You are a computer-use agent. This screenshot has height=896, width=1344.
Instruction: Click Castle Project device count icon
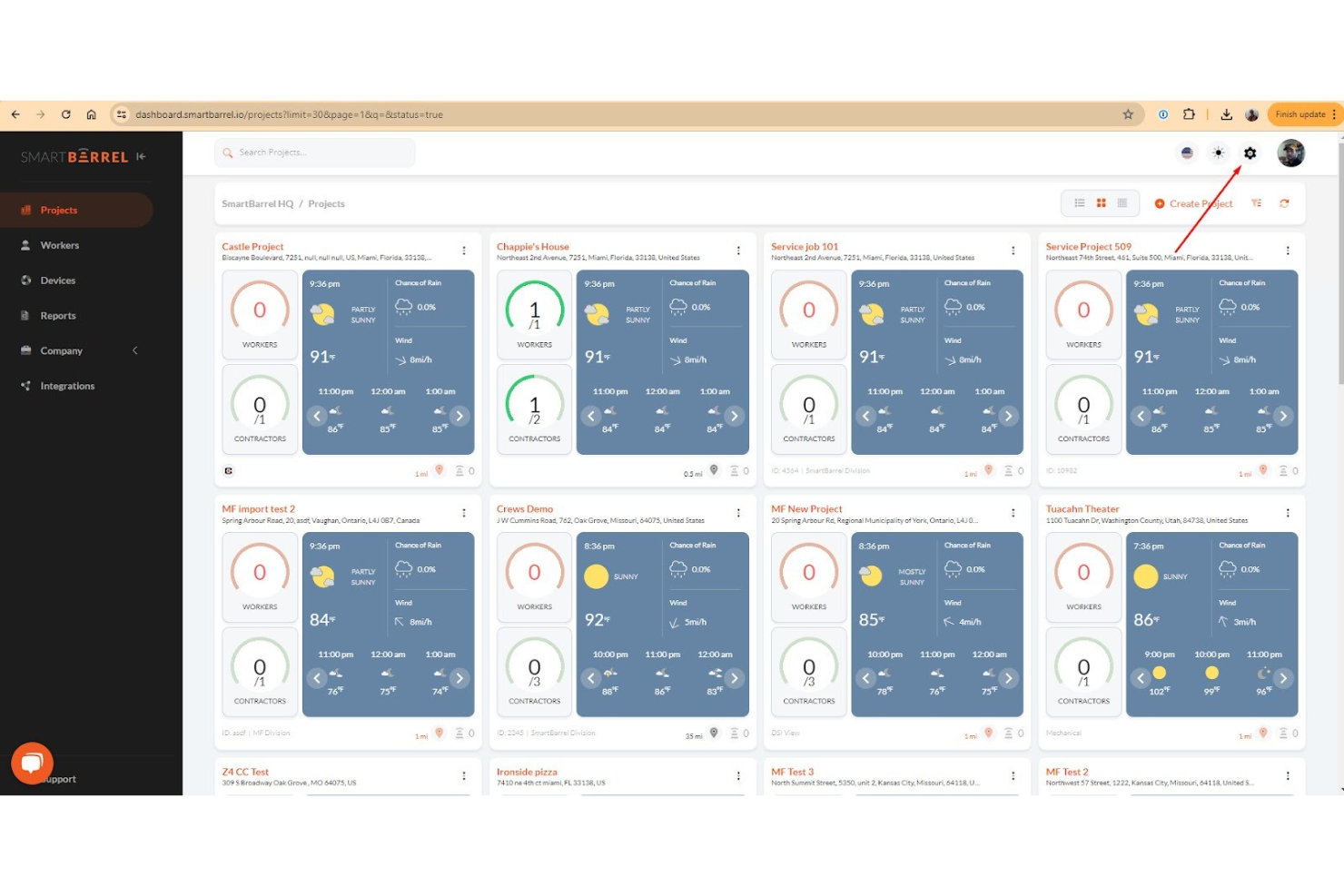pos(460,470)
